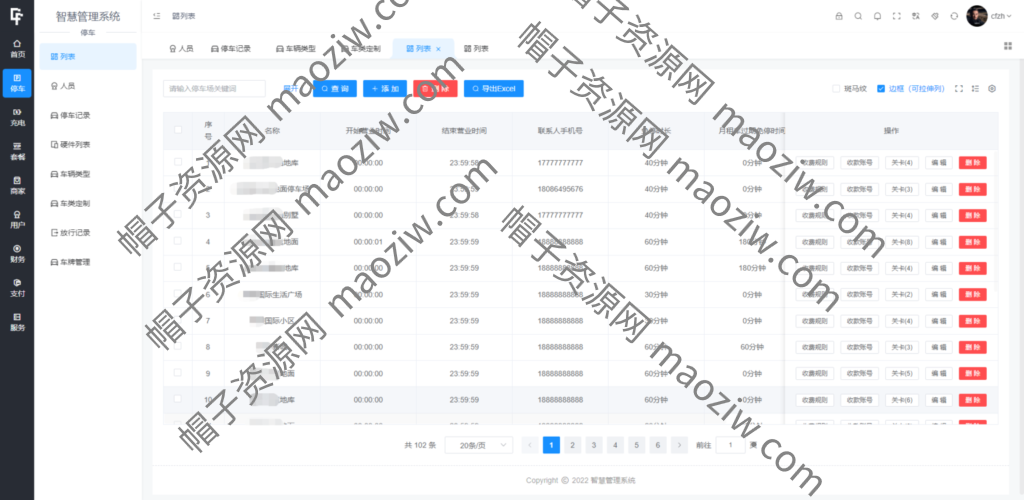Click the 前往 page jump input box
The width and height of the screenshot is (1024, 500).
pyautogui.click(x=730, y=445)
